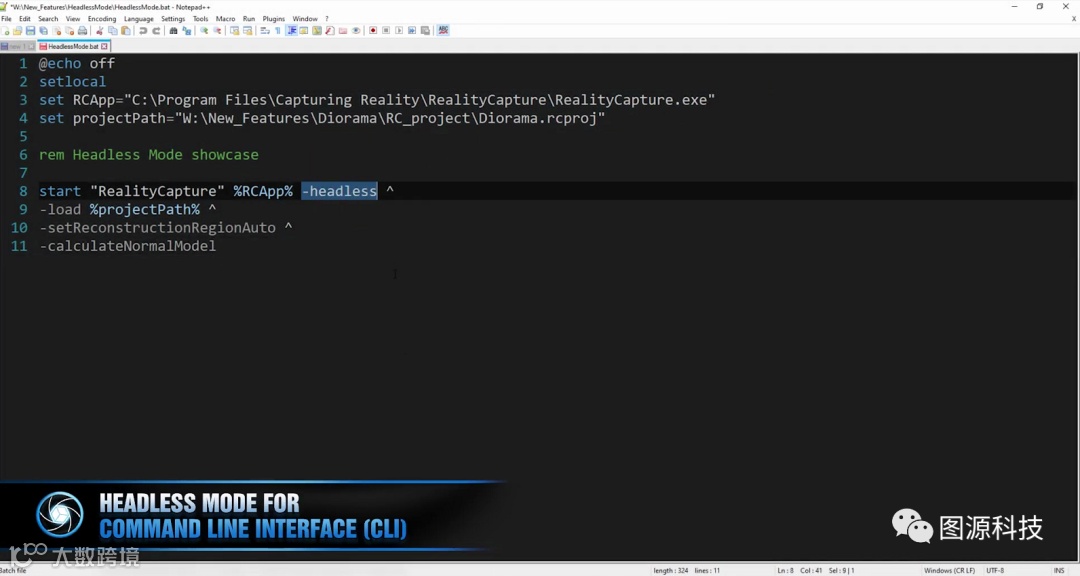Open the Window menu
The width and height of the screenshot is (1080, 576).
305,19
